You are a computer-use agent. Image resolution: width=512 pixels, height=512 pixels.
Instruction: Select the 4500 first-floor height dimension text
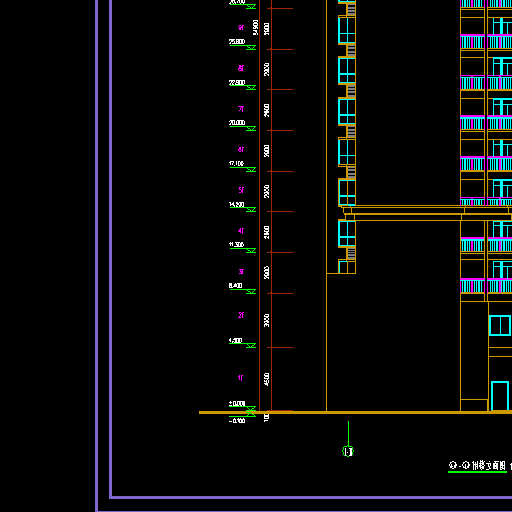click(267, 380)
